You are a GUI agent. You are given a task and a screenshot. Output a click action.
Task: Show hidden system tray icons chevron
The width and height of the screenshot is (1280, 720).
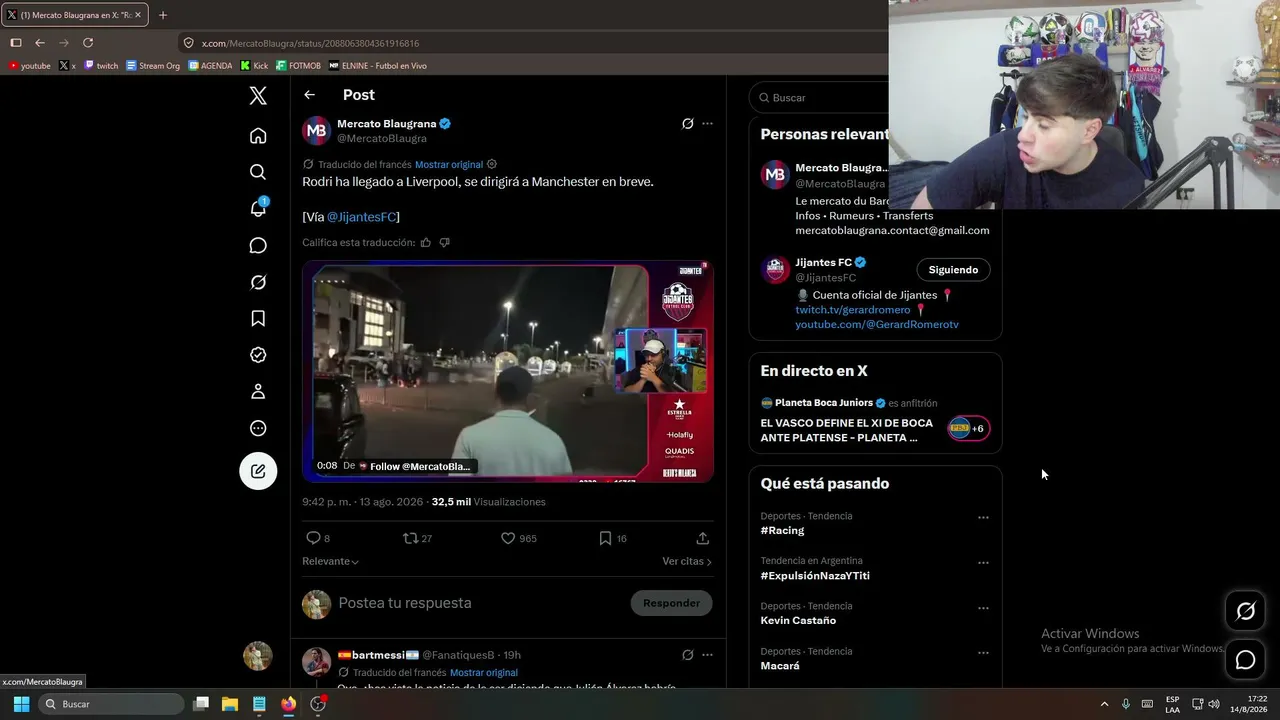1104,704
